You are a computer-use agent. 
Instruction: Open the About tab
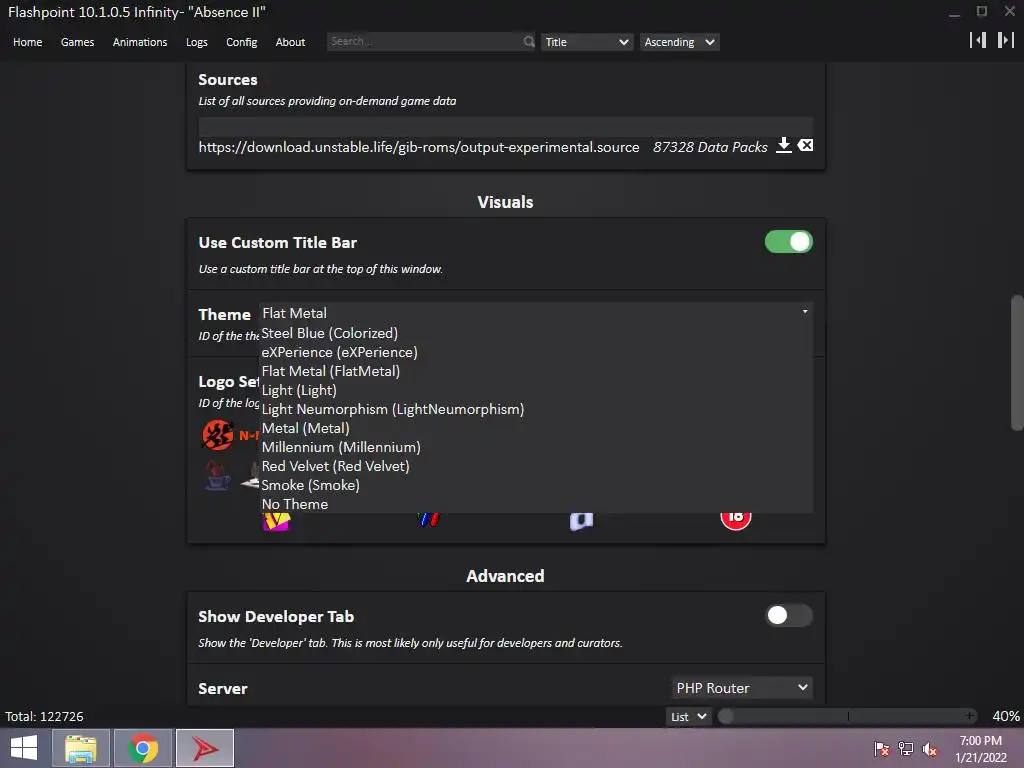click(290, 42)
